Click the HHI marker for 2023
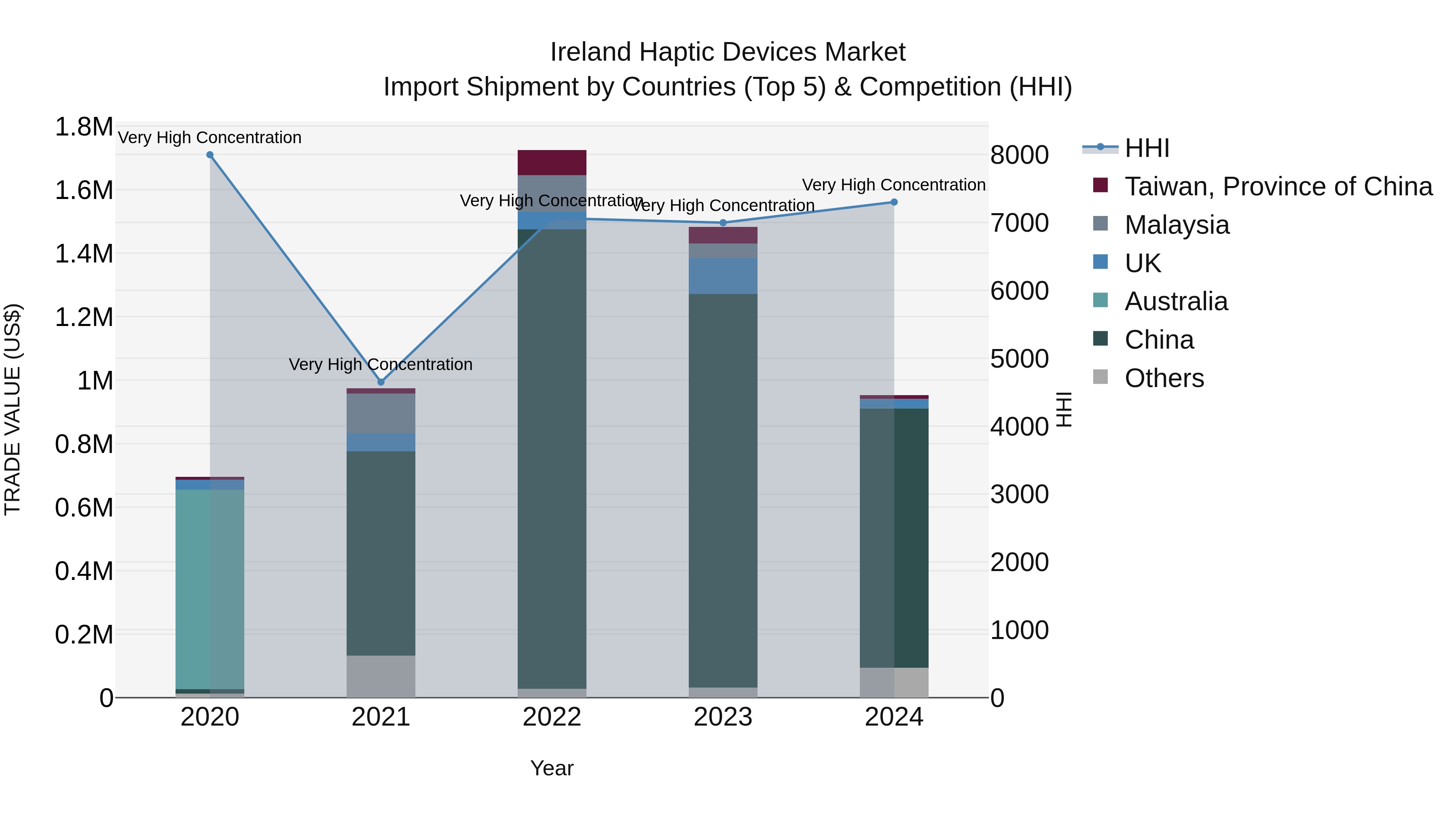The image size is (1456, 819). pos(723,223)
